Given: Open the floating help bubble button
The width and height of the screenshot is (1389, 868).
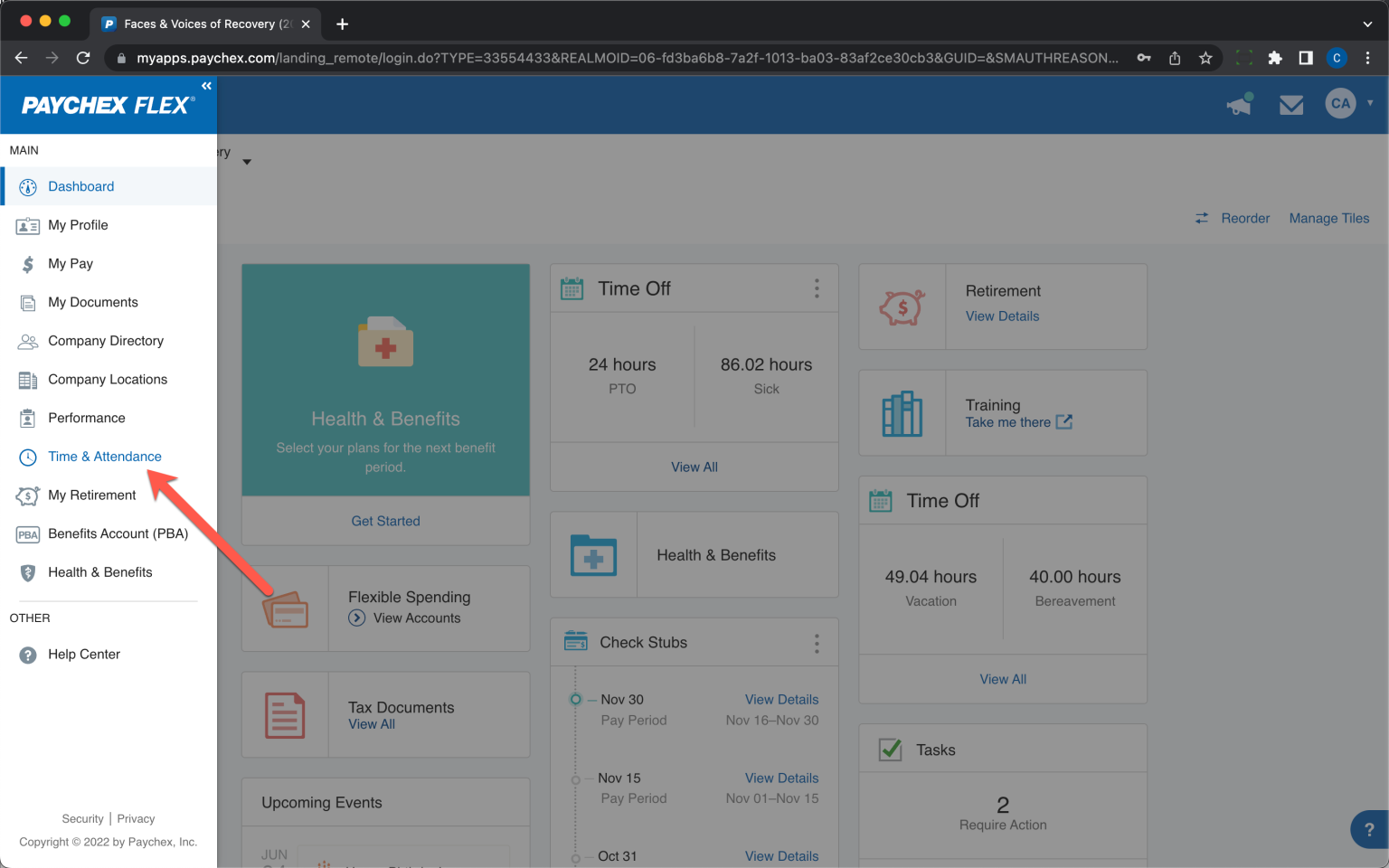Looking at the screenshot, I should 1368,829.
